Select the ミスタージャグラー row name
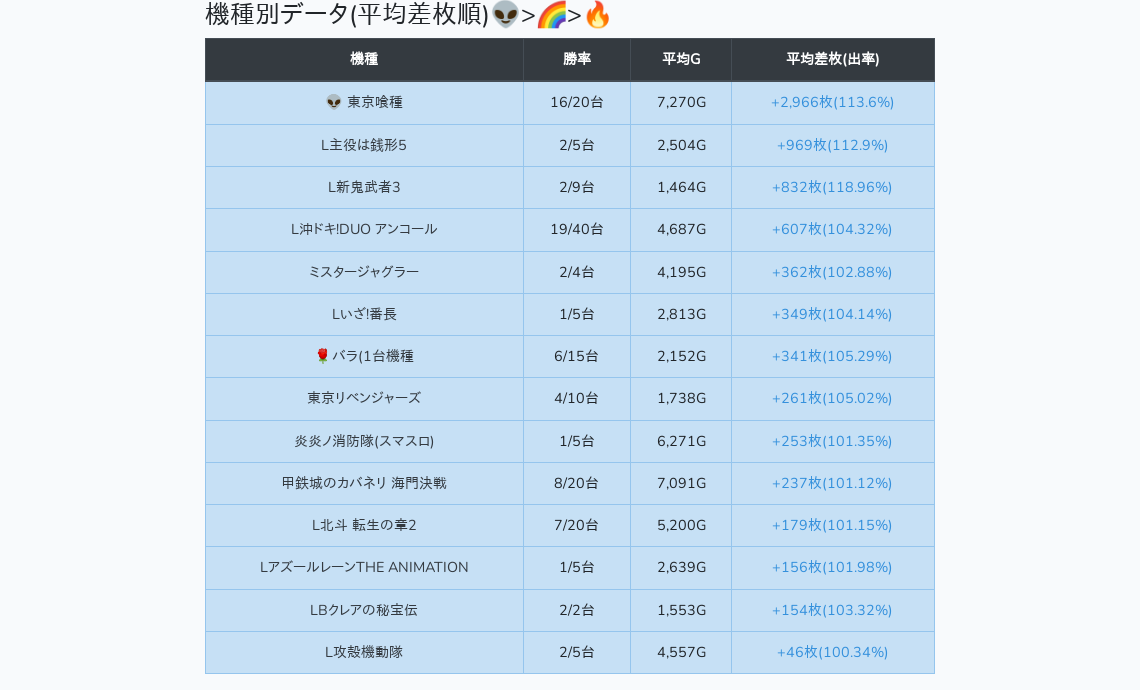 tap(364, 272)
